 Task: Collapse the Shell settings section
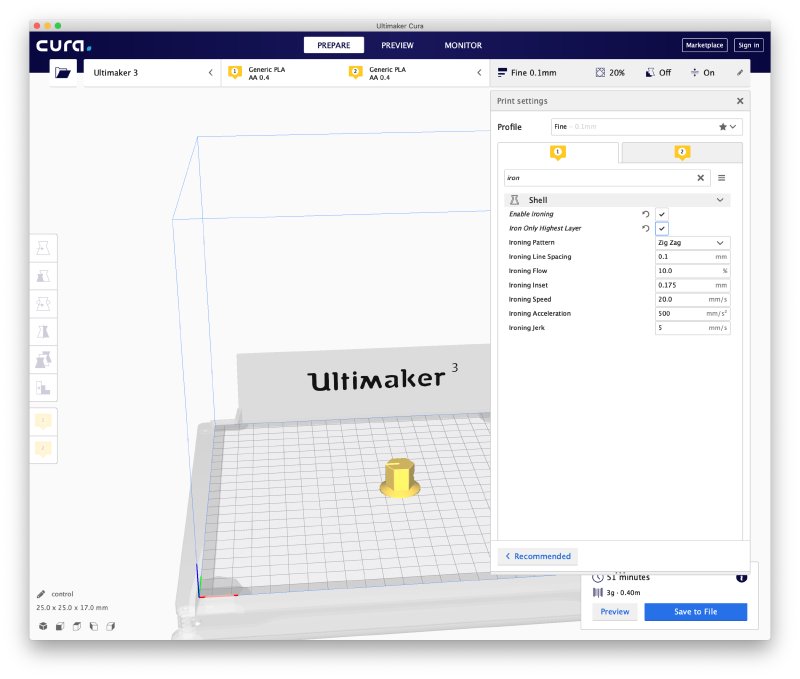pyautogui.click(x=617, y=200)
